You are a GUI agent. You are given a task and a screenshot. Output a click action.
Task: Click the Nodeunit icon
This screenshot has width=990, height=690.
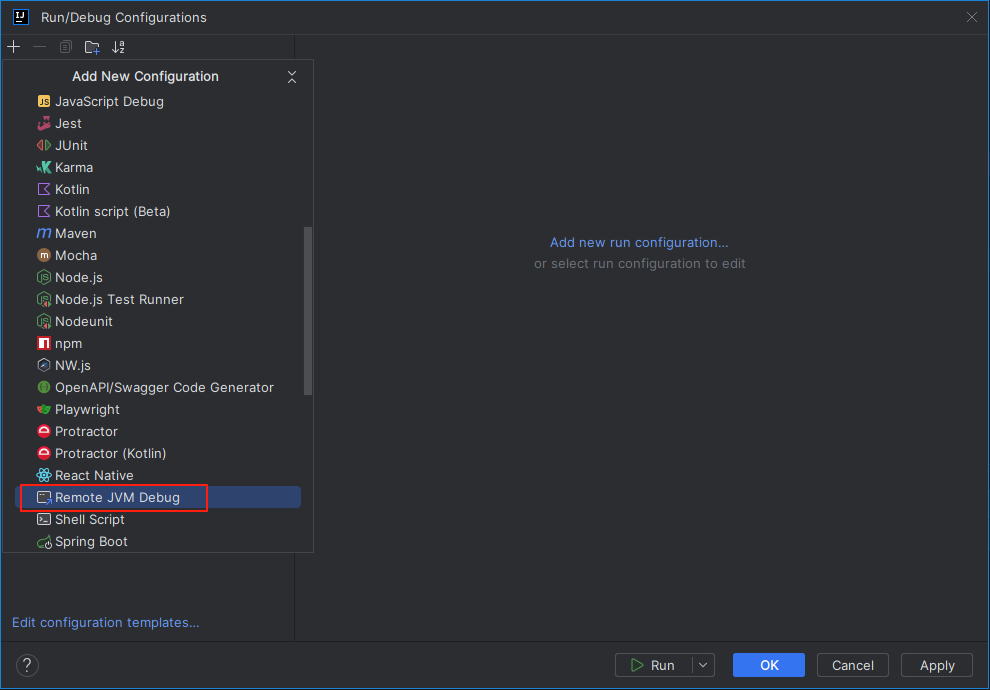(44, 321)
